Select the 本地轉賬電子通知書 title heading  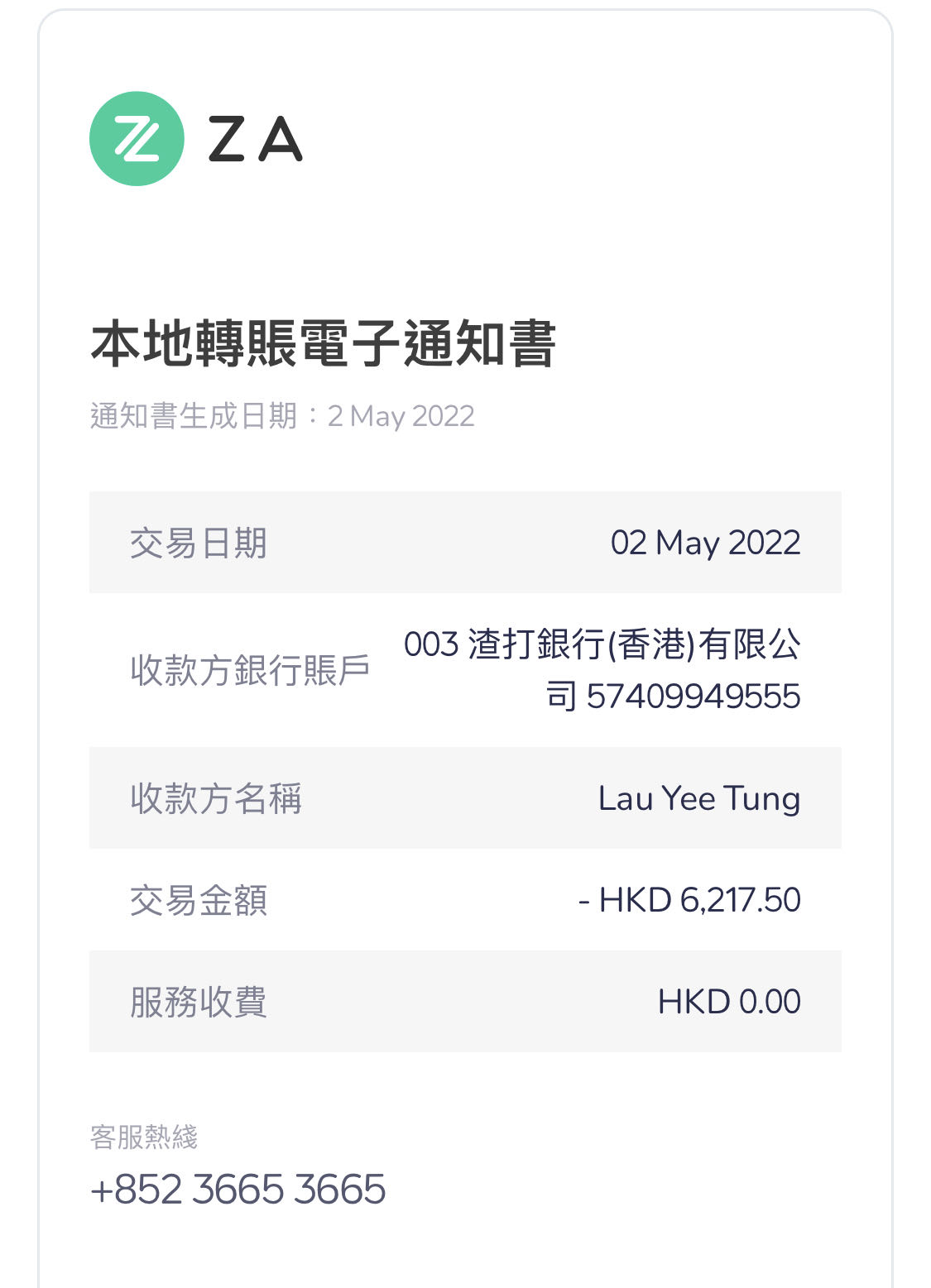click(323, 344)
